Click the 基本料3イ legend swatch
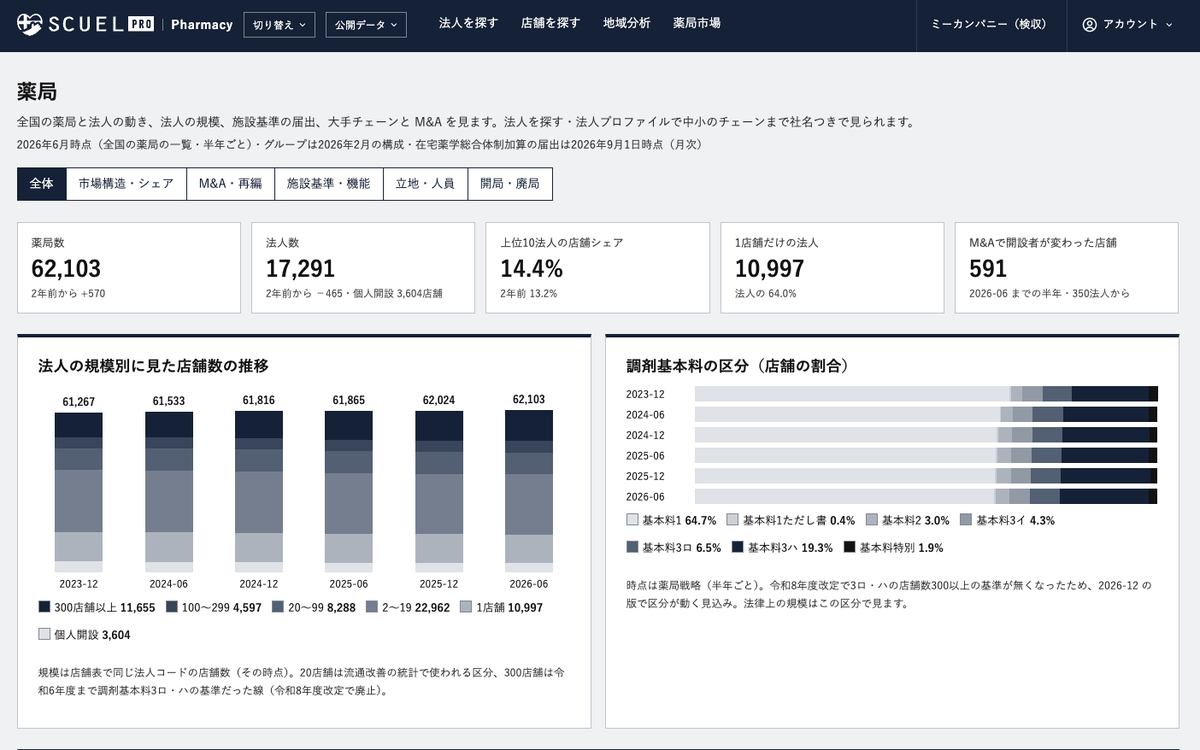The height and width of the screenshot is (750, 1200). pyautogui.click(x=966, y=520)
